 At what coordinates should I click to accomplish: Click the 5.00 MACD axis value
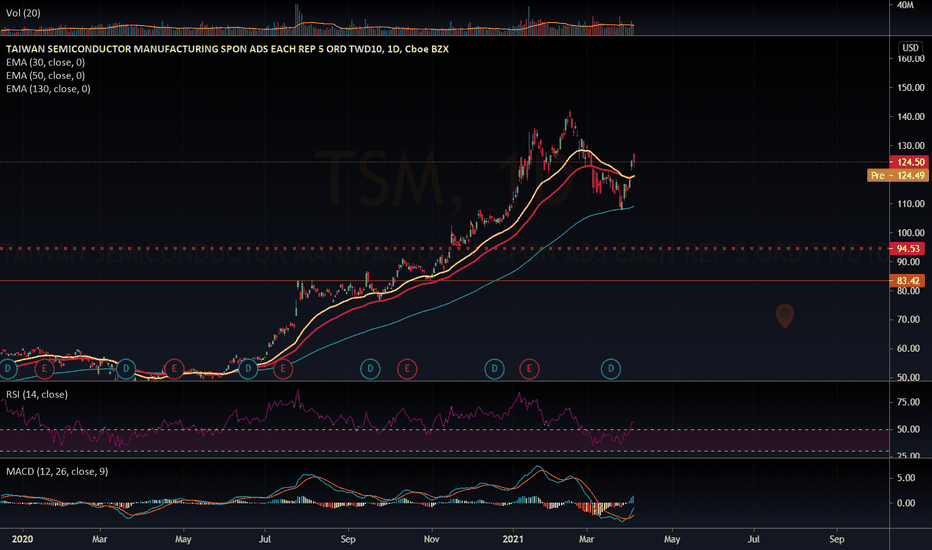[906, 478]
